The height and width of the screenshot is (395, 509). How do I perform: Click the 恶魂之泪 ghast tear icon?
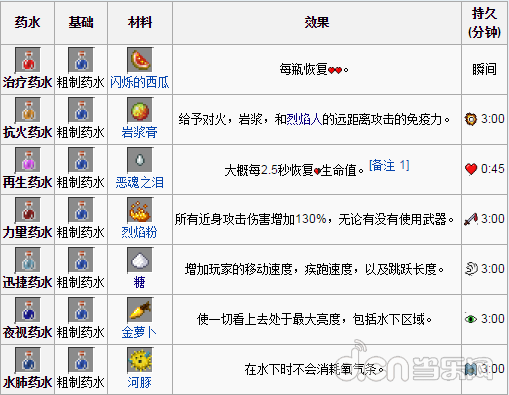coord(140,160)
